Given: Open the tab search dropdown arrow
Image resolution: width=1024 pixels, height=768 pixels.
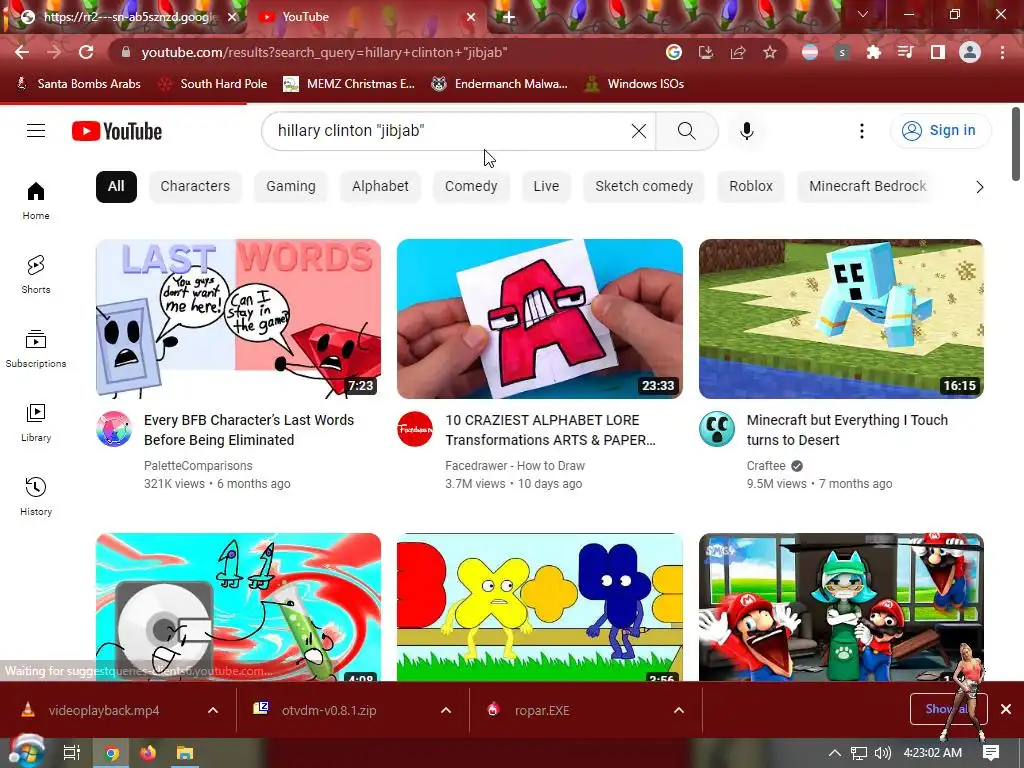Looking at the screenshot, I should point(863,14).
